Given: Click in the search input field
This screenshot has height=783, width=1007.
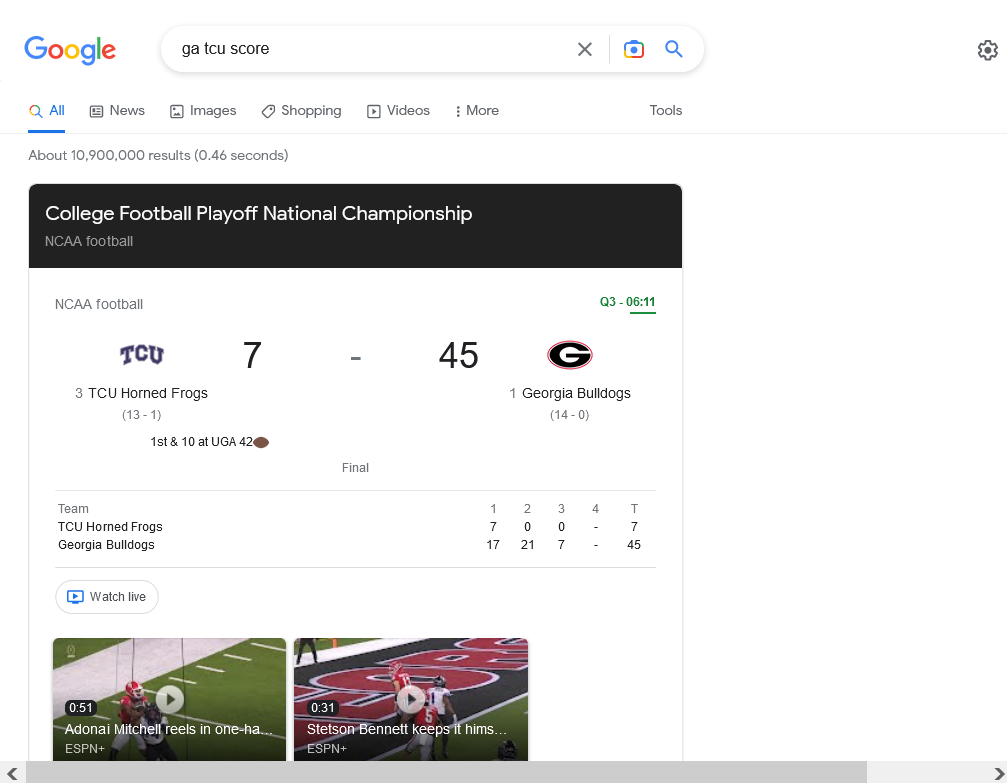Looking at the screenshot, I should pos(370,49).
